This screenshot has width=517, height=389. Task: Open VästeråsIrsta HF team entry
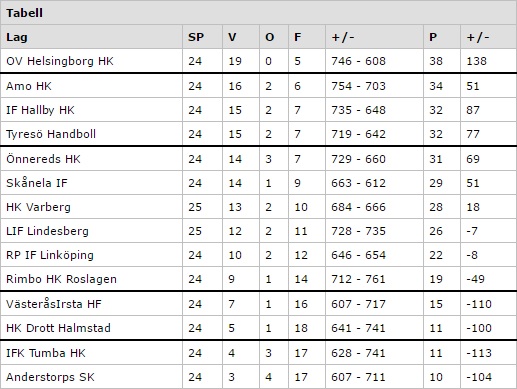pyautogui.click(x=54, y=304)
